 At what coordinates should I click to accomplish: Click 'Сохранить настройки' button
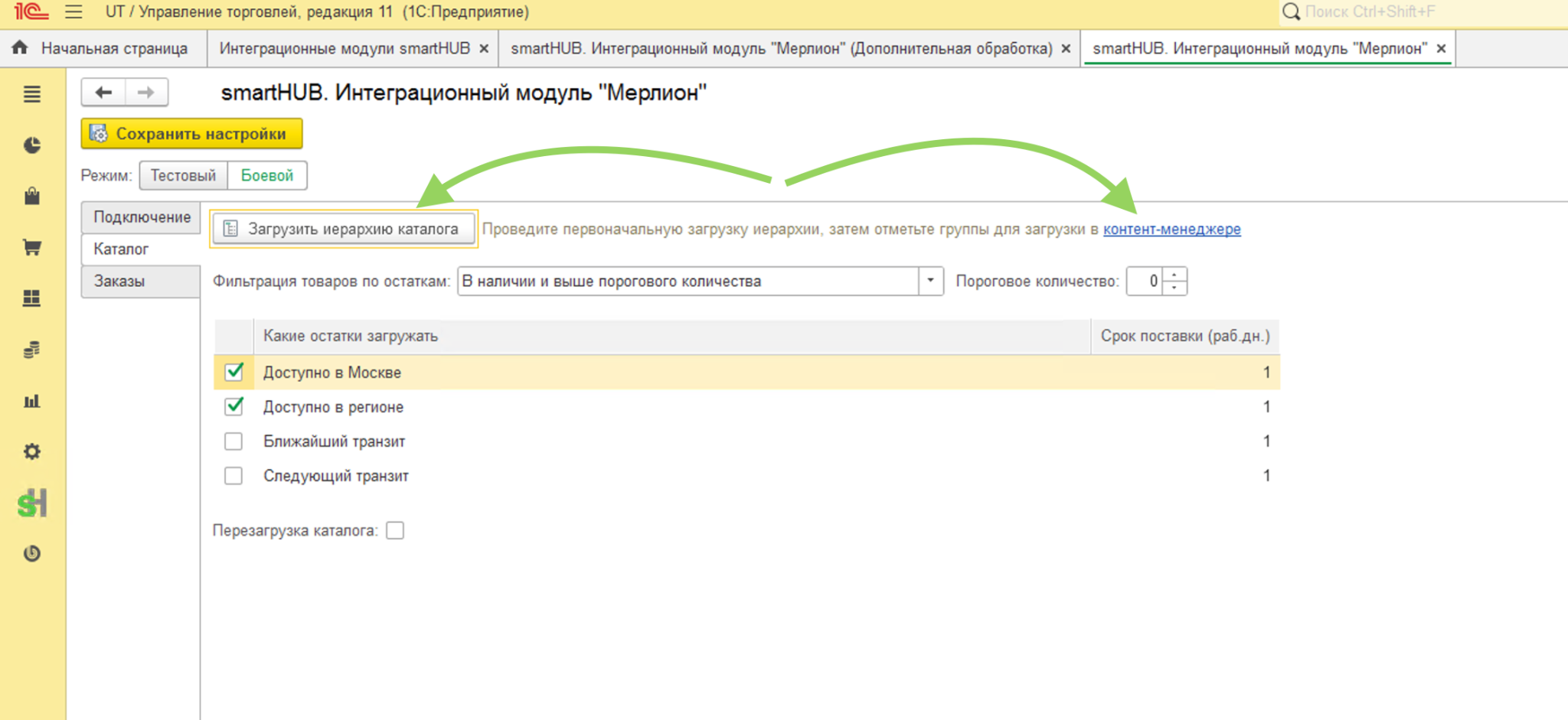click(x=191, y=134)
